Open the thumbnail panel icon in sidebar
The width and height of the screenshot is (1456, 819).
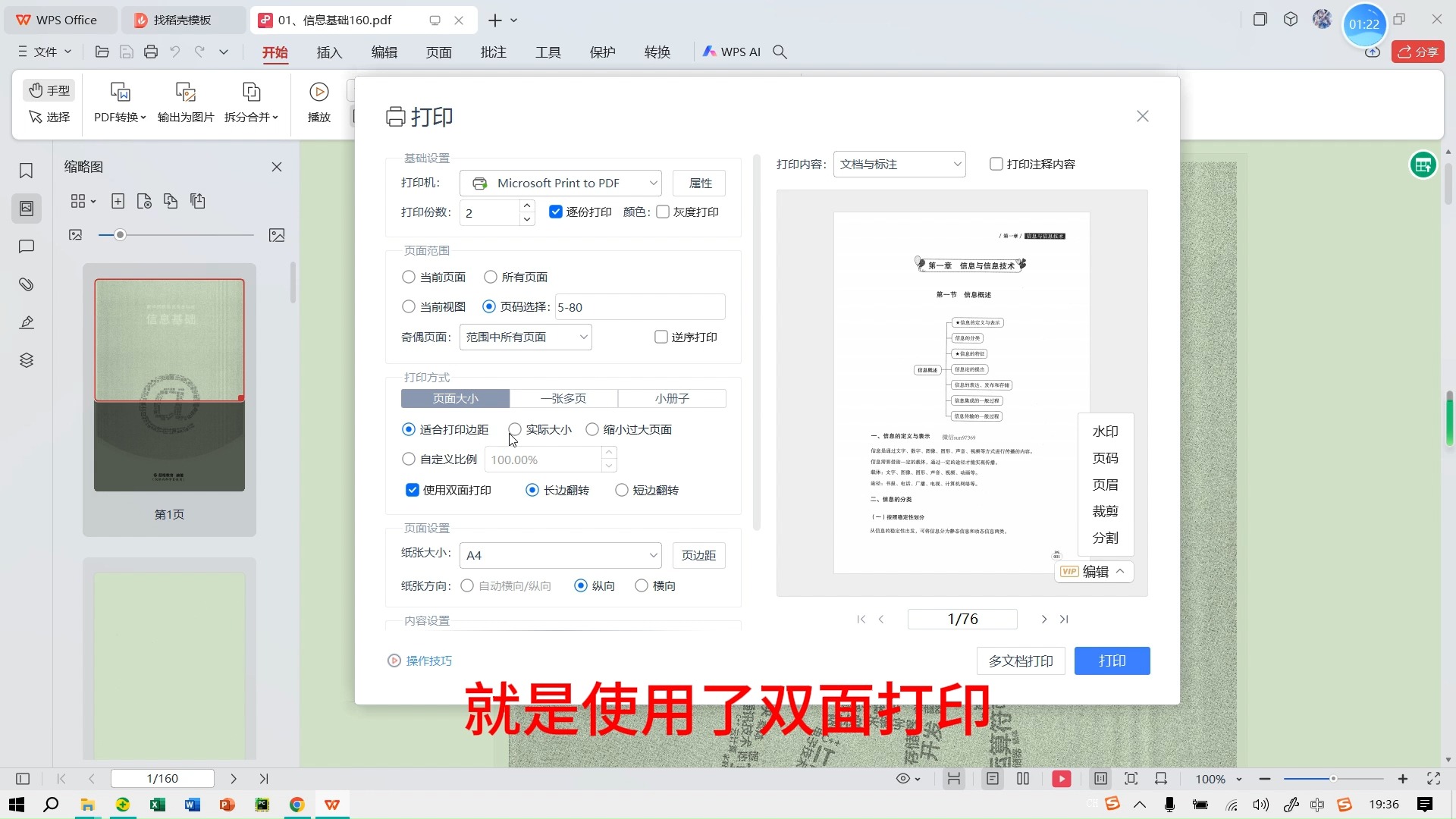(x=27, y=208)
